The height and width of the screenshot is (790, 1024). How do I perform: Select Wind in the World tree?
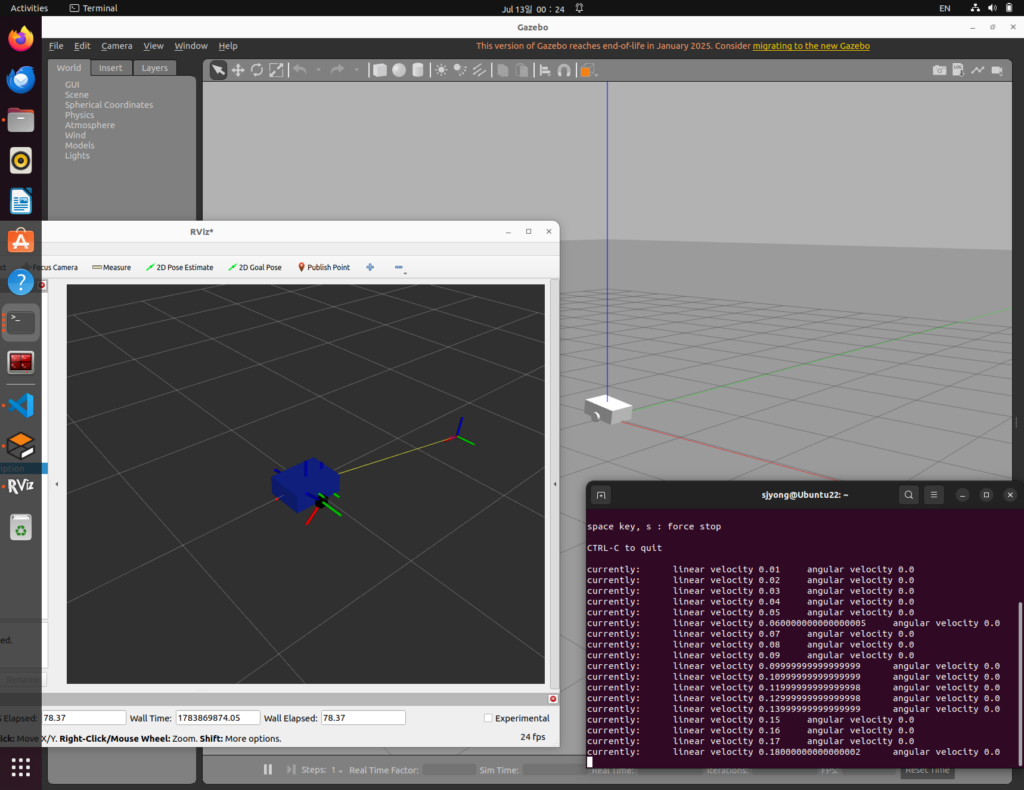tap(75, 135)
